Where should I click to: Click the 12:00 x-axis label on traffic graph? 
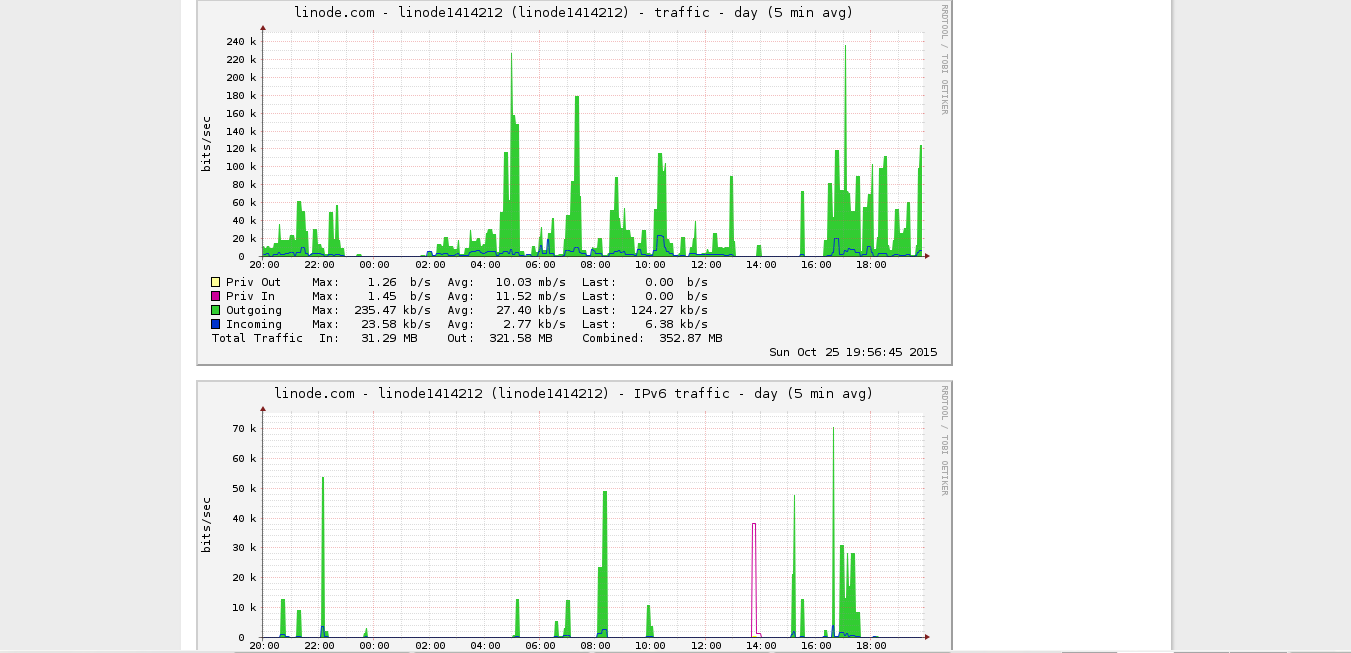pyautogui.click(x=706, y=265)
